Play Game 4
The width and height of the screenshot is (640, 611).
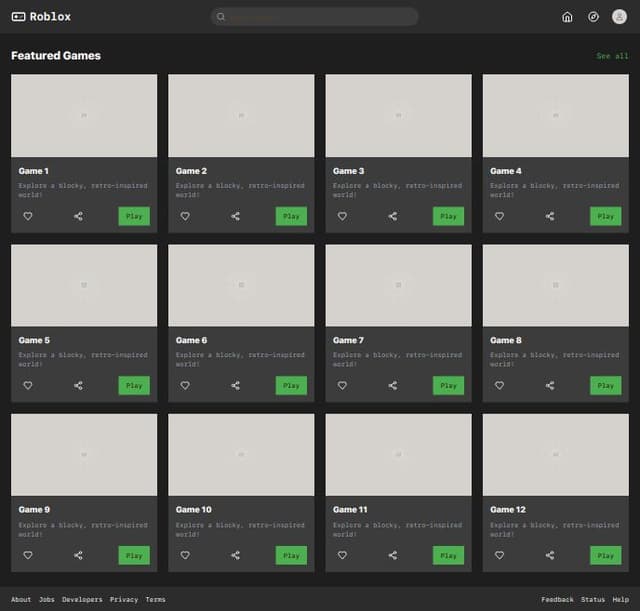(x=606, y=216)
